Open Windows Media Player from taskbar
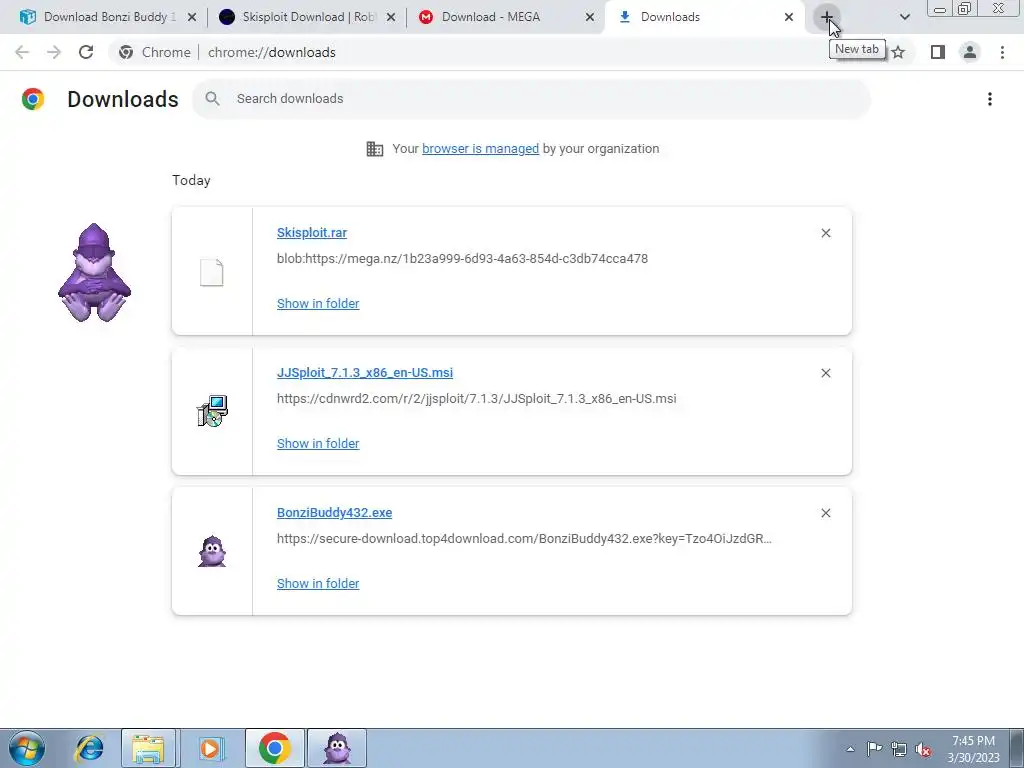 coord(210,748)
